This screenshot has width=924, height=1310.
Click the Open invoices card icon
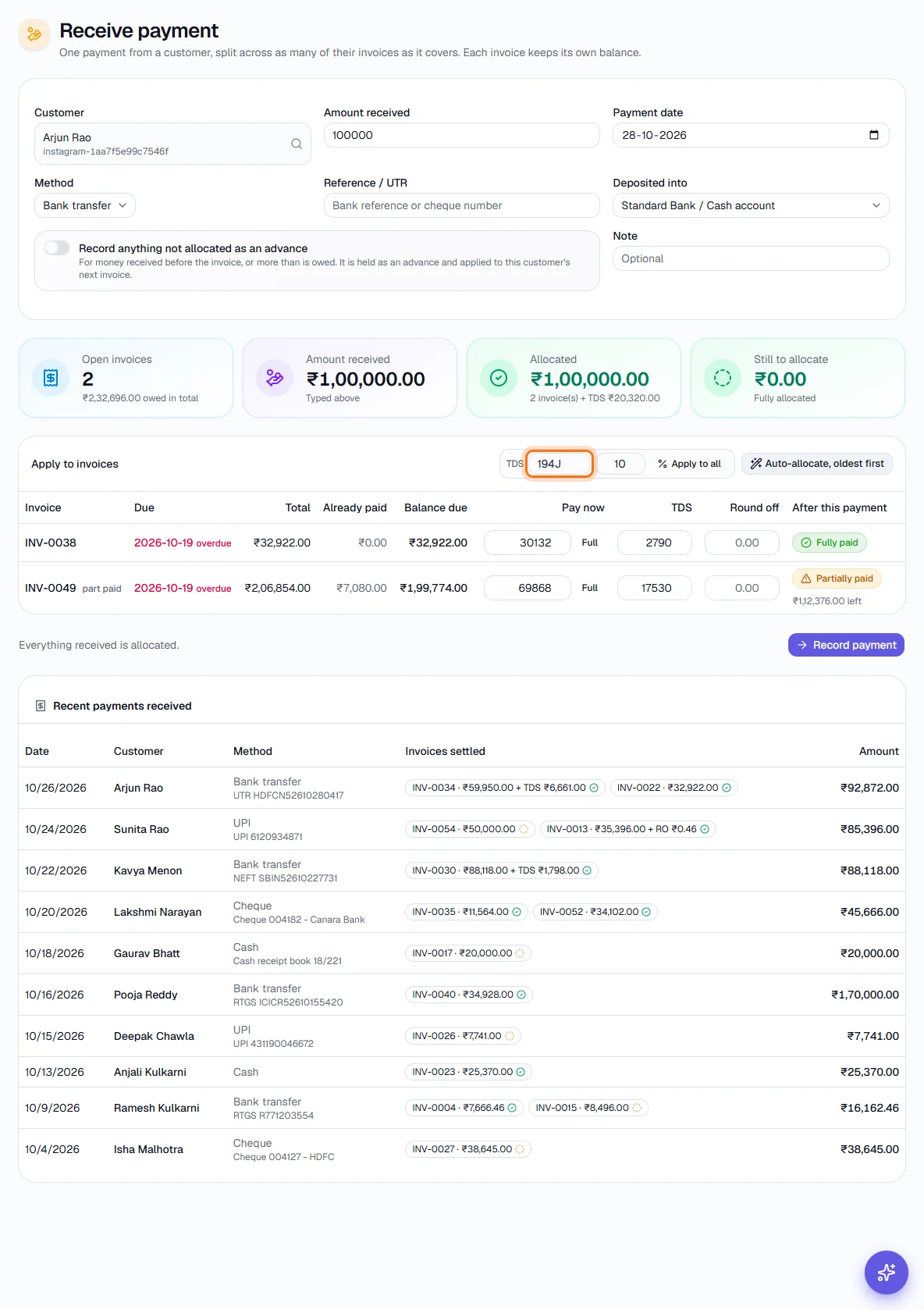click(x=51, y=379)
